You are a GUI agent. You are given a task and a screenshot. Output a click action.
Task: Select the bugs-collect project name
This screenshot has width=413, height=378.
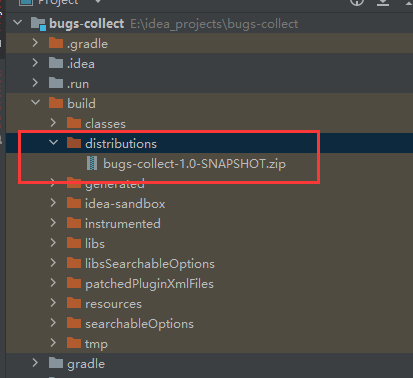click(87, 24)
